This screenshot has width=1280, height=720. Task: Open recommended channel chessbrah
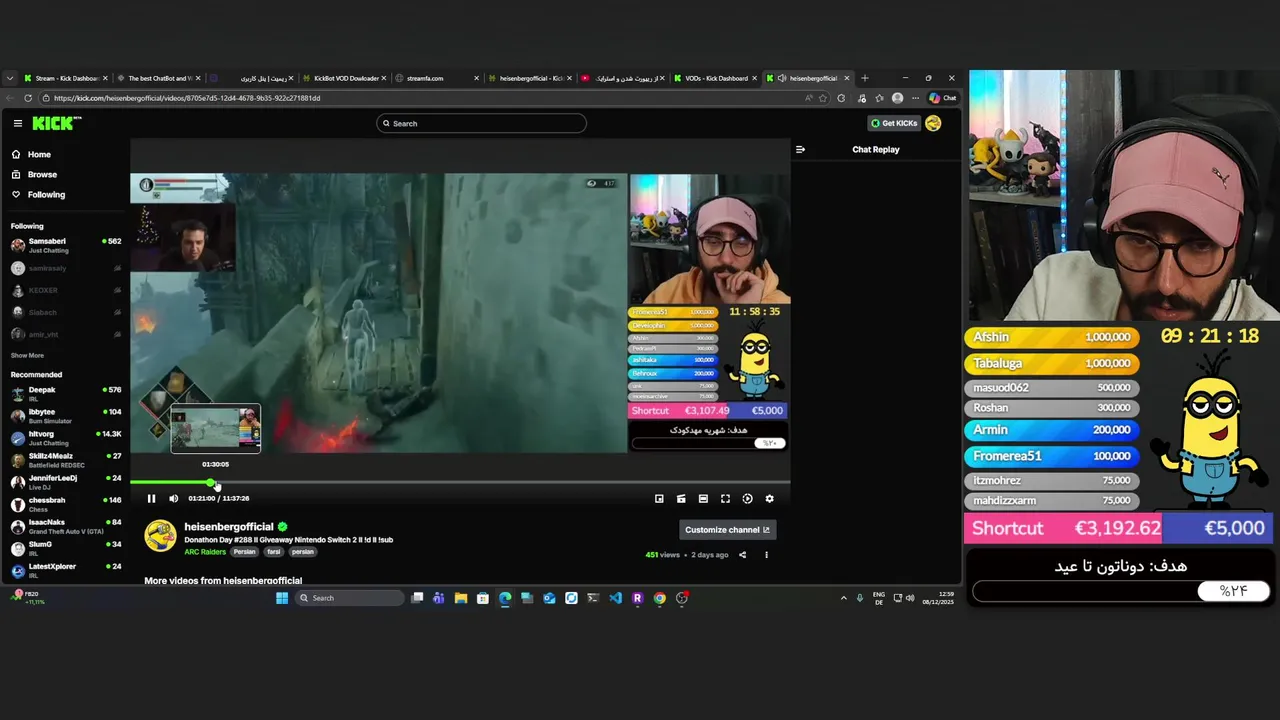tap(66, 503)
